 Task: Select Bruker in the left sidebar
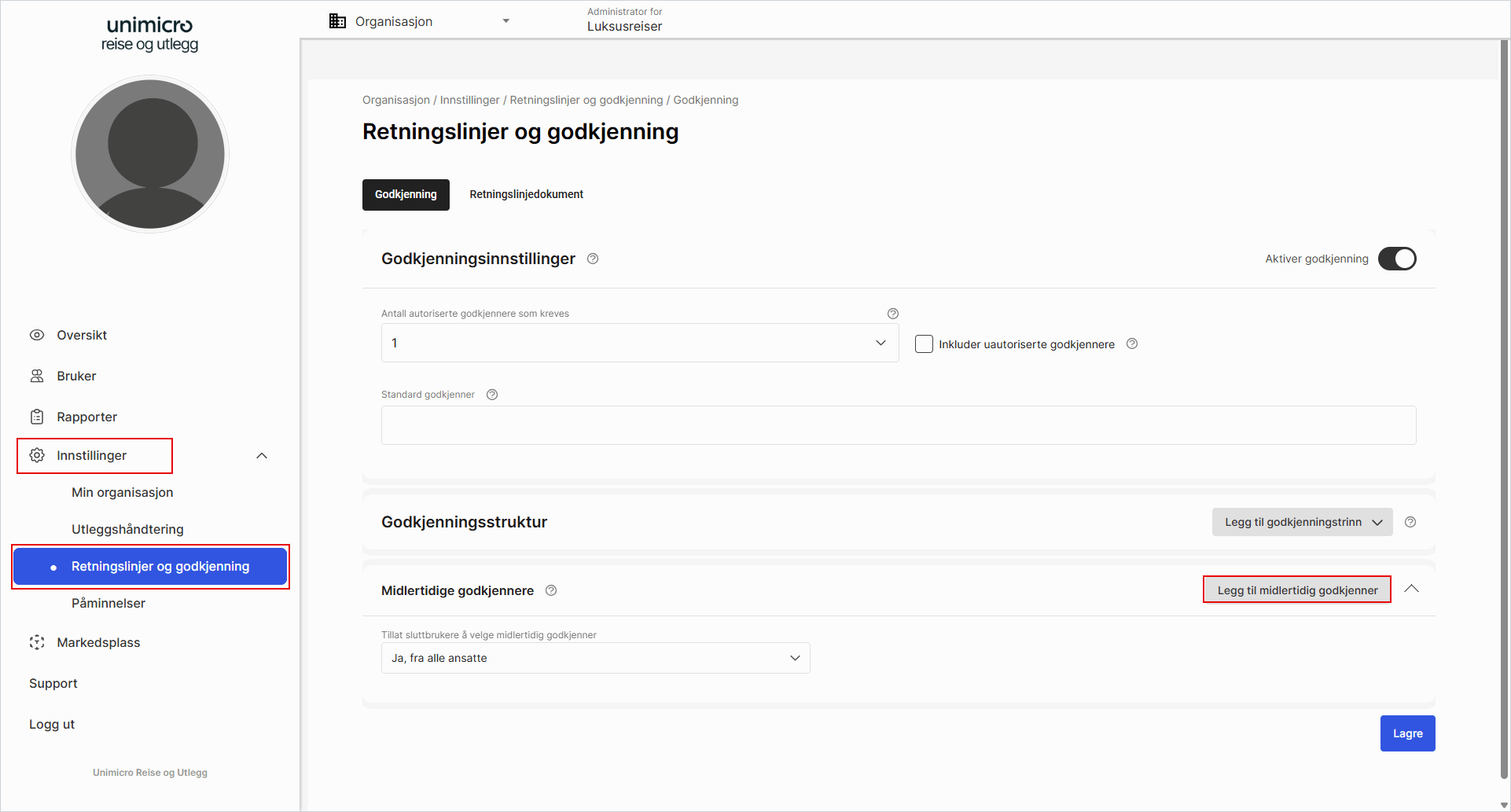[75, 376]
